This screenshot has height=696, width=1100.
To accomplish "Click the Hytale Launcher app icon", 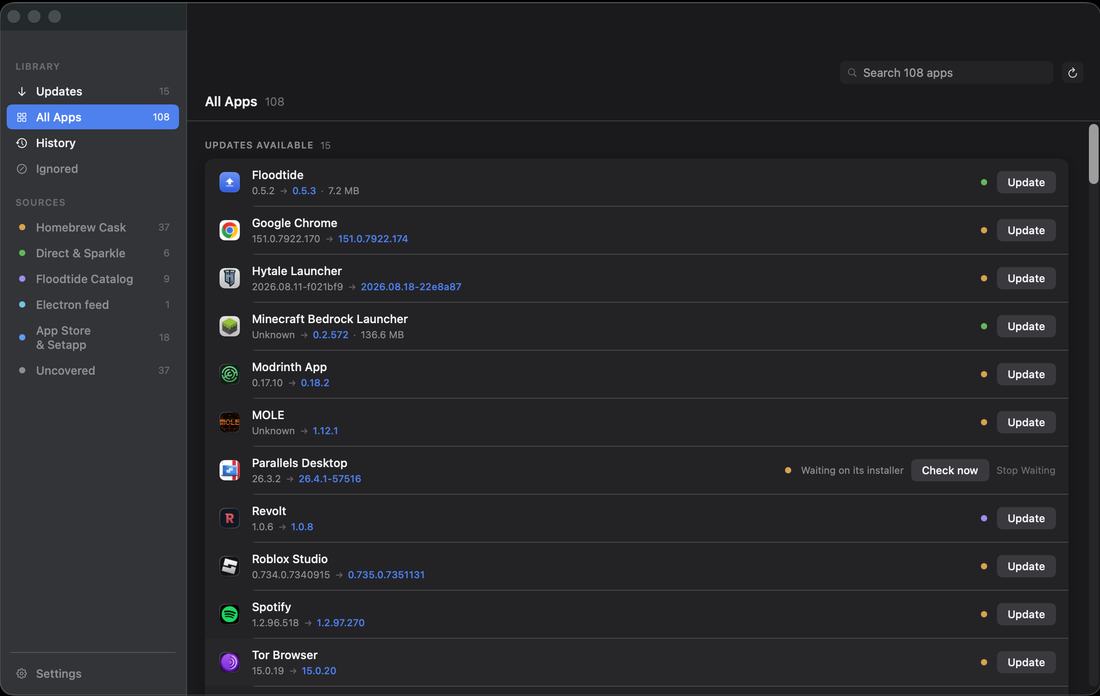I will coord(229,279).
